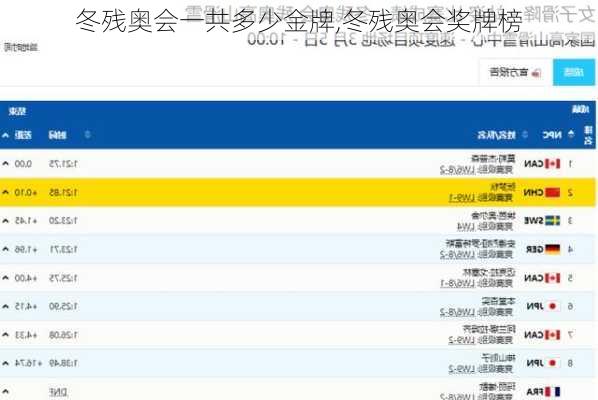Toggle the header chevron next to 差距
This screenshot has height=400, width=598.
5,135
